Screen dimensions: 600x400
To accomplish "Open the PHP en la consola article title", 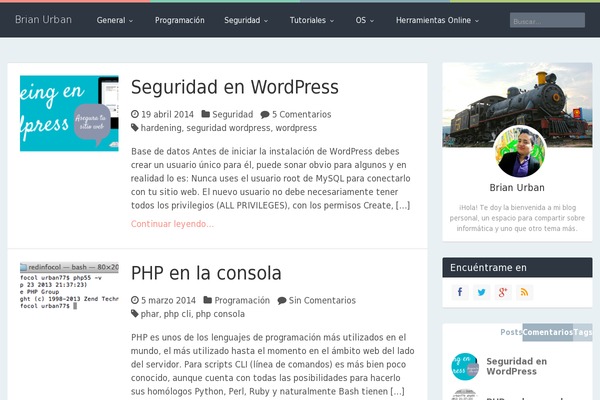I will coord(206,273).
